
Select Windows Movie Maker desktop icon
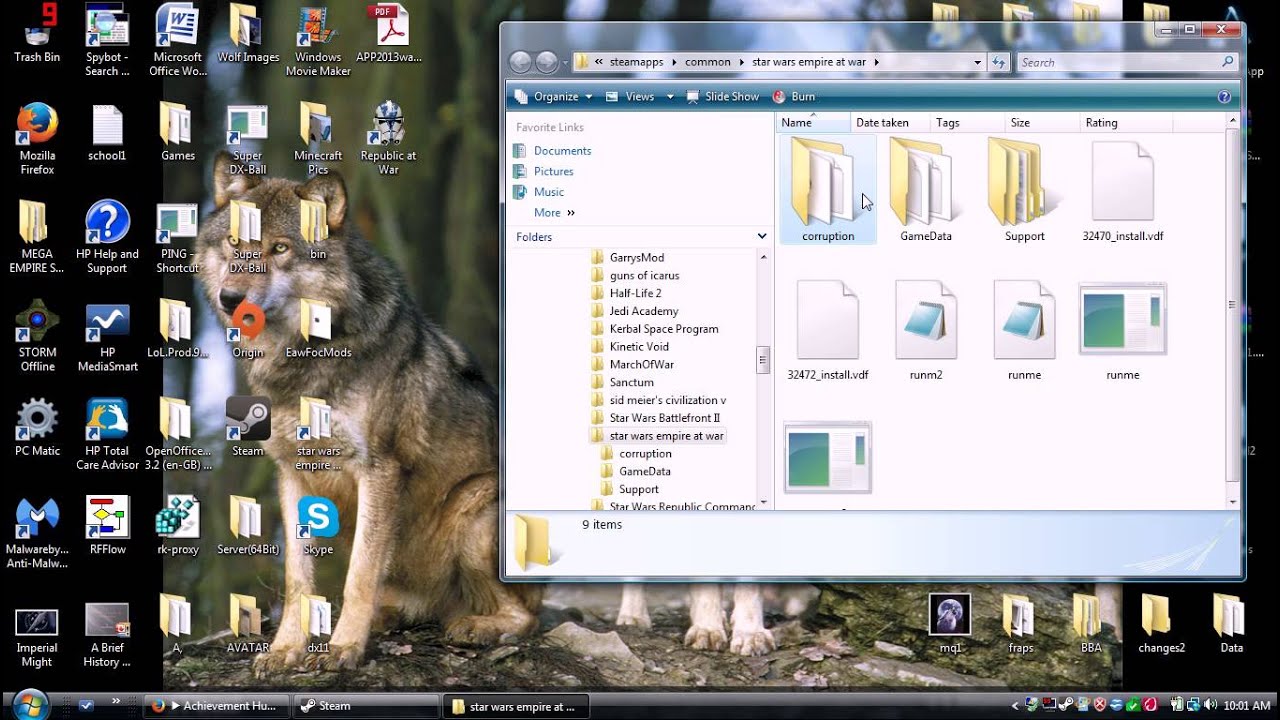click(318, 41)
